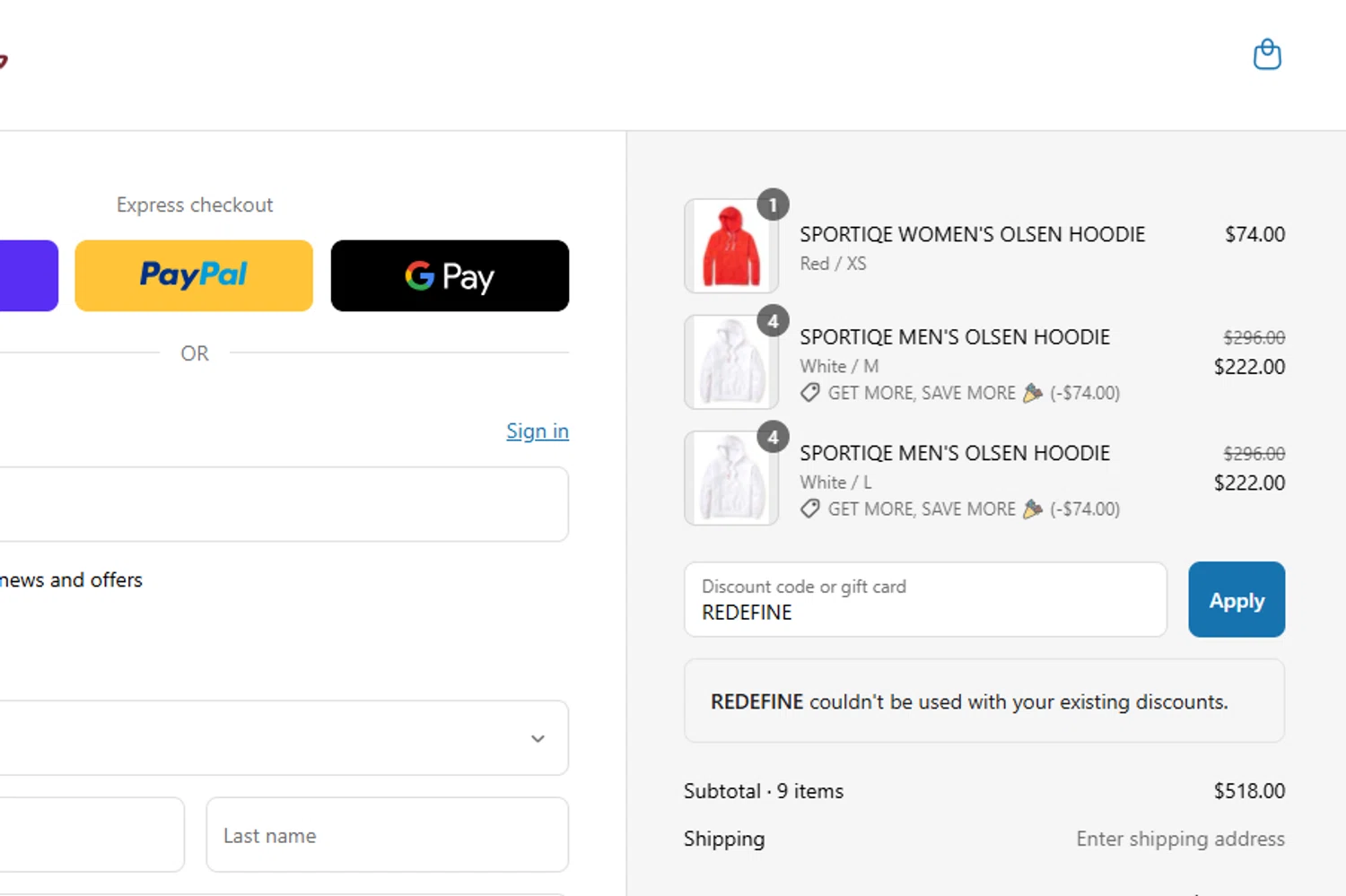Image resolution: width=1346 pixels, height=896 pixels.
Task: Select SPORTIQE WOMEN'S OLSEN HOODIE title
Action: pyautogui.click(x=973, y=234)
